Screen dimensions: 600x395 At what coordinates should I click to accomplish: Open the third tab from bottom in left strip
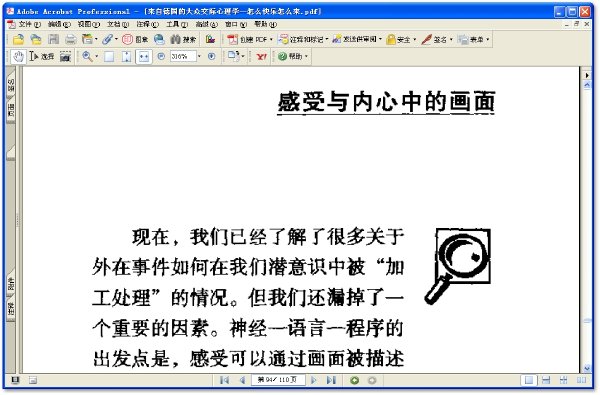point(11,152)
